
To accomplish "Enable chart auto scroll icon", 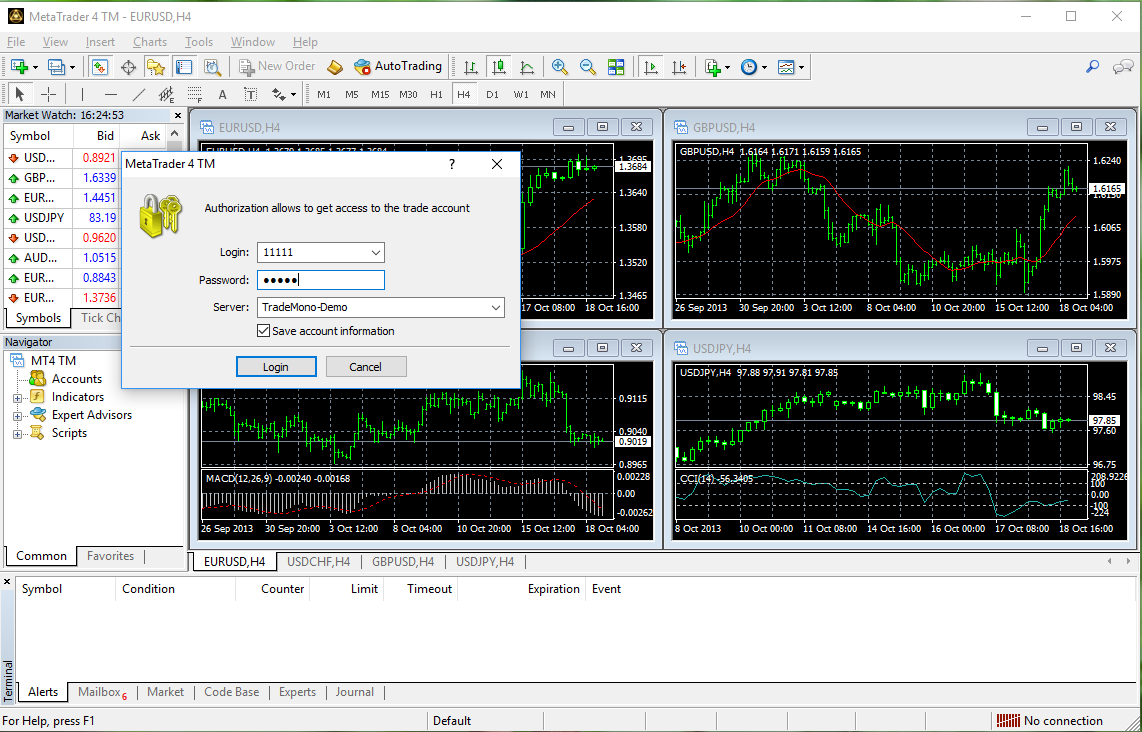I will click(651, 67).
